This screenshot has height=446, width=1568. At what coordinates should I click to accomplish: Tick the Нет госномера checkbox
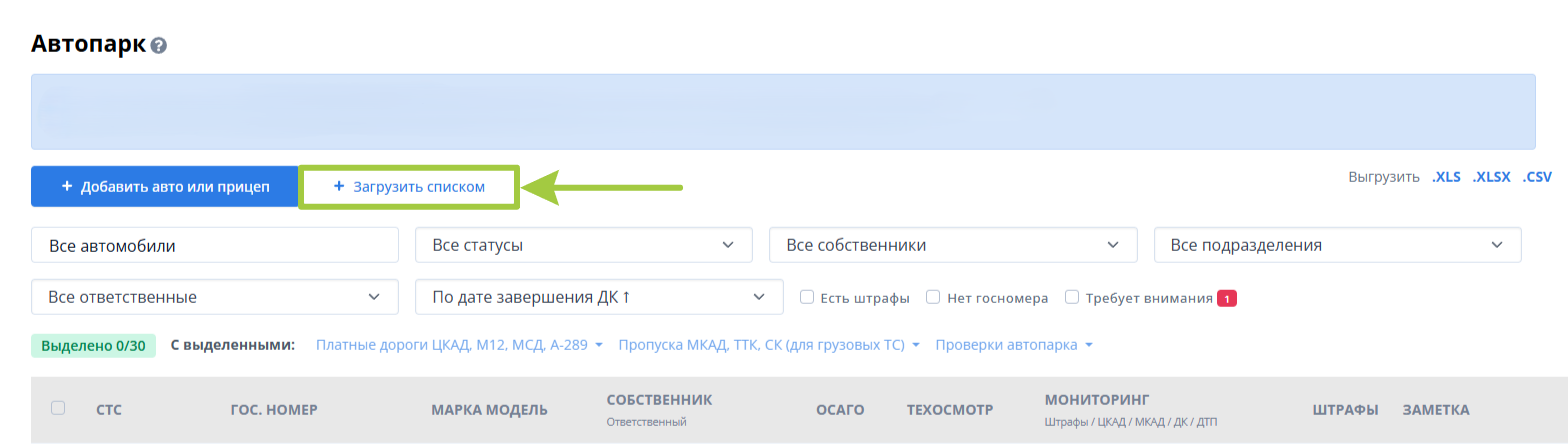click(932, 297)
